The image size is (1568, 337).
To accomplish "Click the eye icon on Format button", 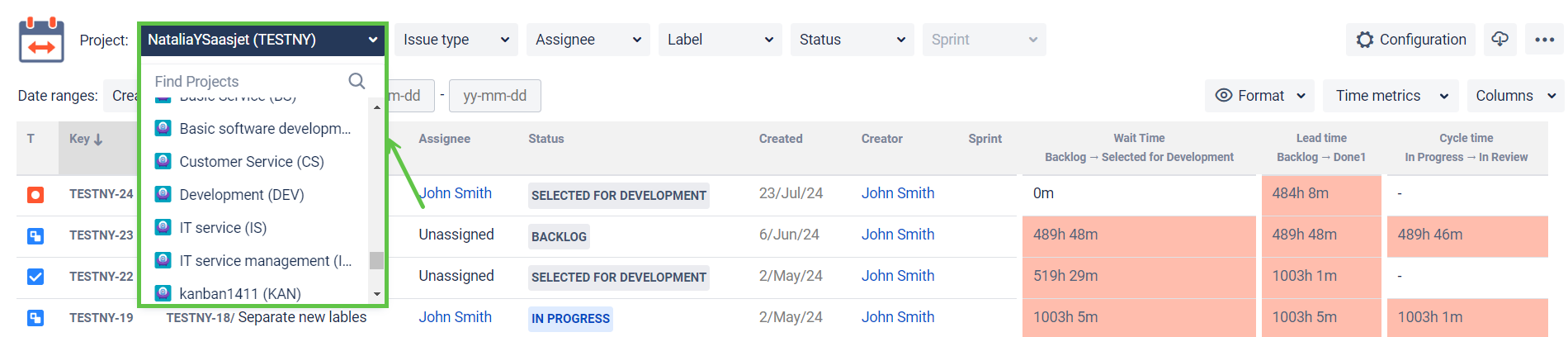I will 1224,96.
